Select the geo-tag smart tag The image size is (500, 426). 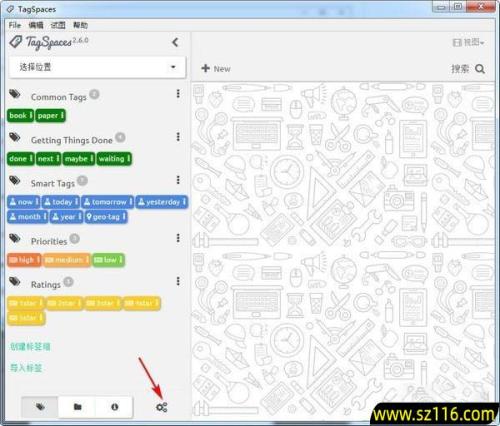106,217
